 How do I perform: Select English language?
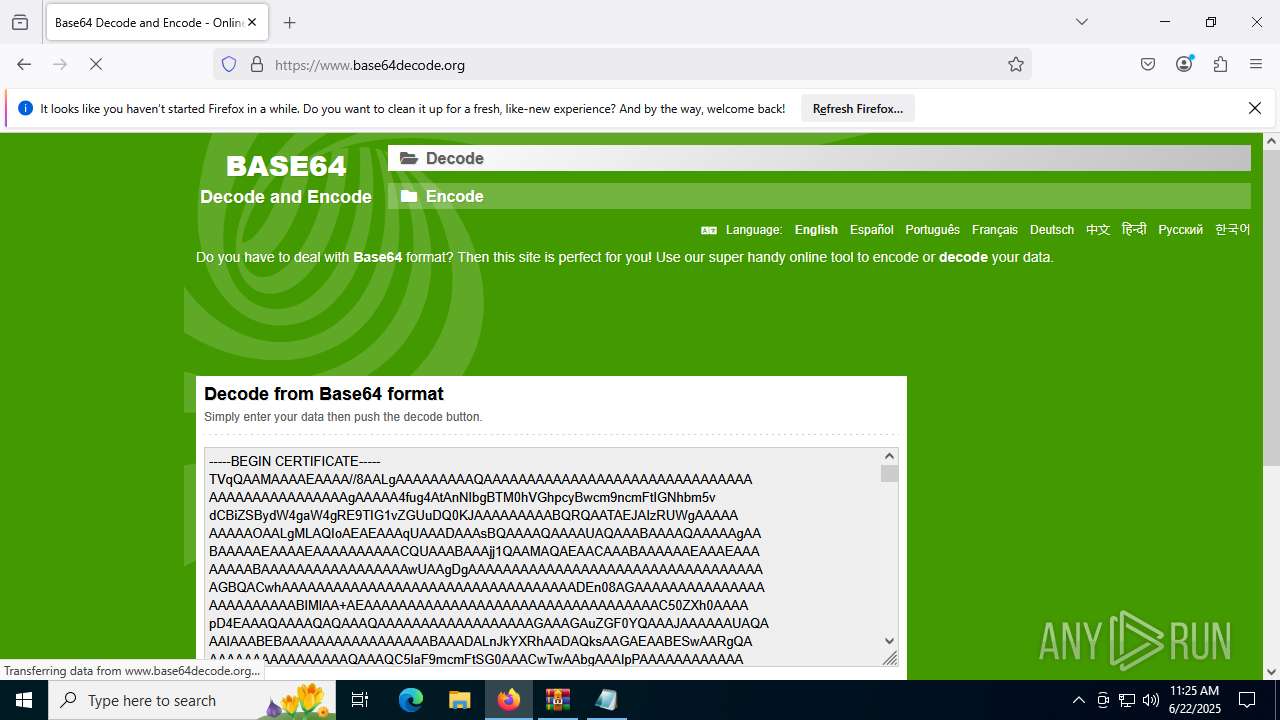point(816,230)
